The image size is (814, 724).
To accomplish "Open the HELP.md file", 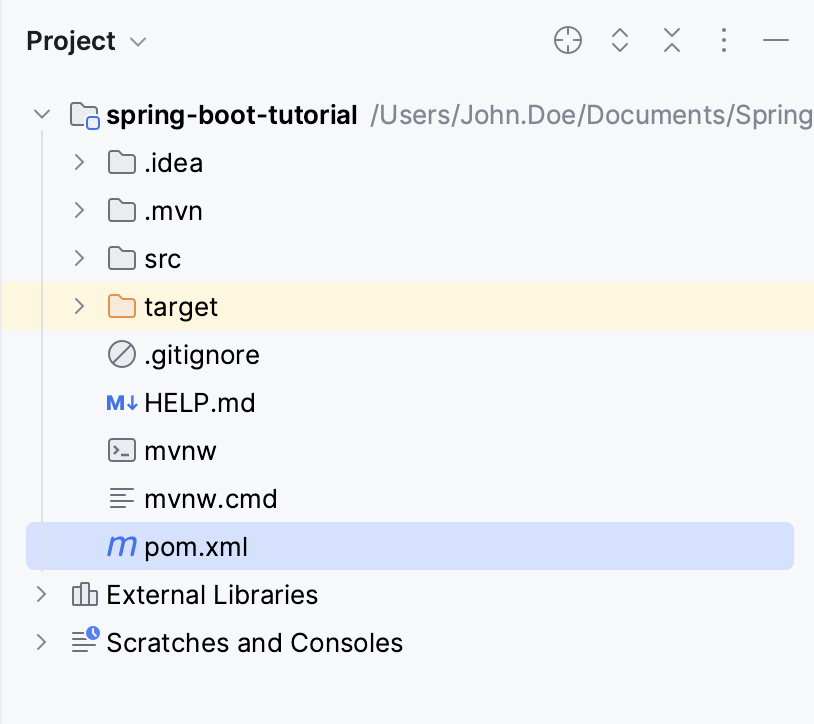I will click(199, 402).
